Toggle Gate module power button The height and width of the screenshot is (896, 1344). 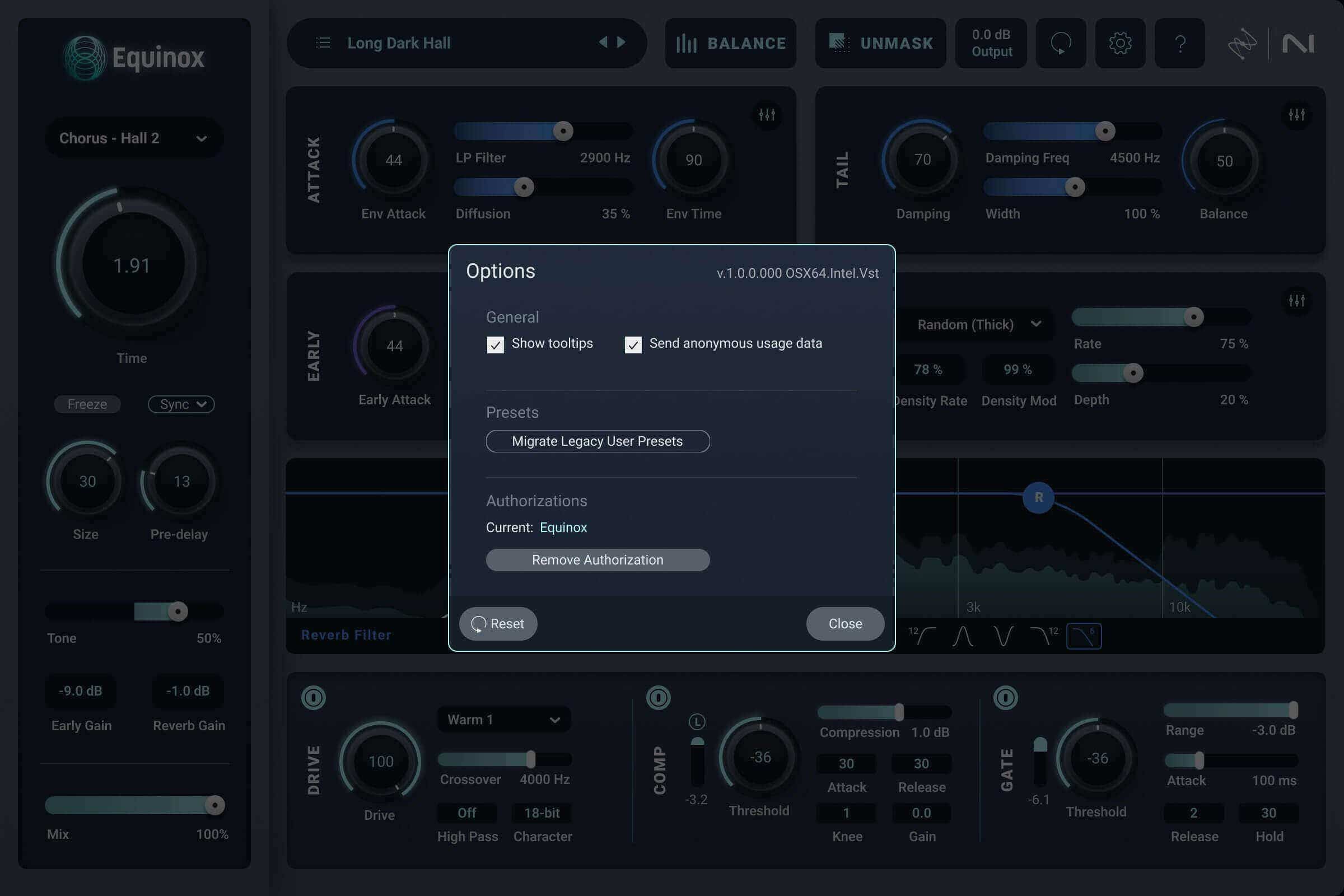[1006, 698]
